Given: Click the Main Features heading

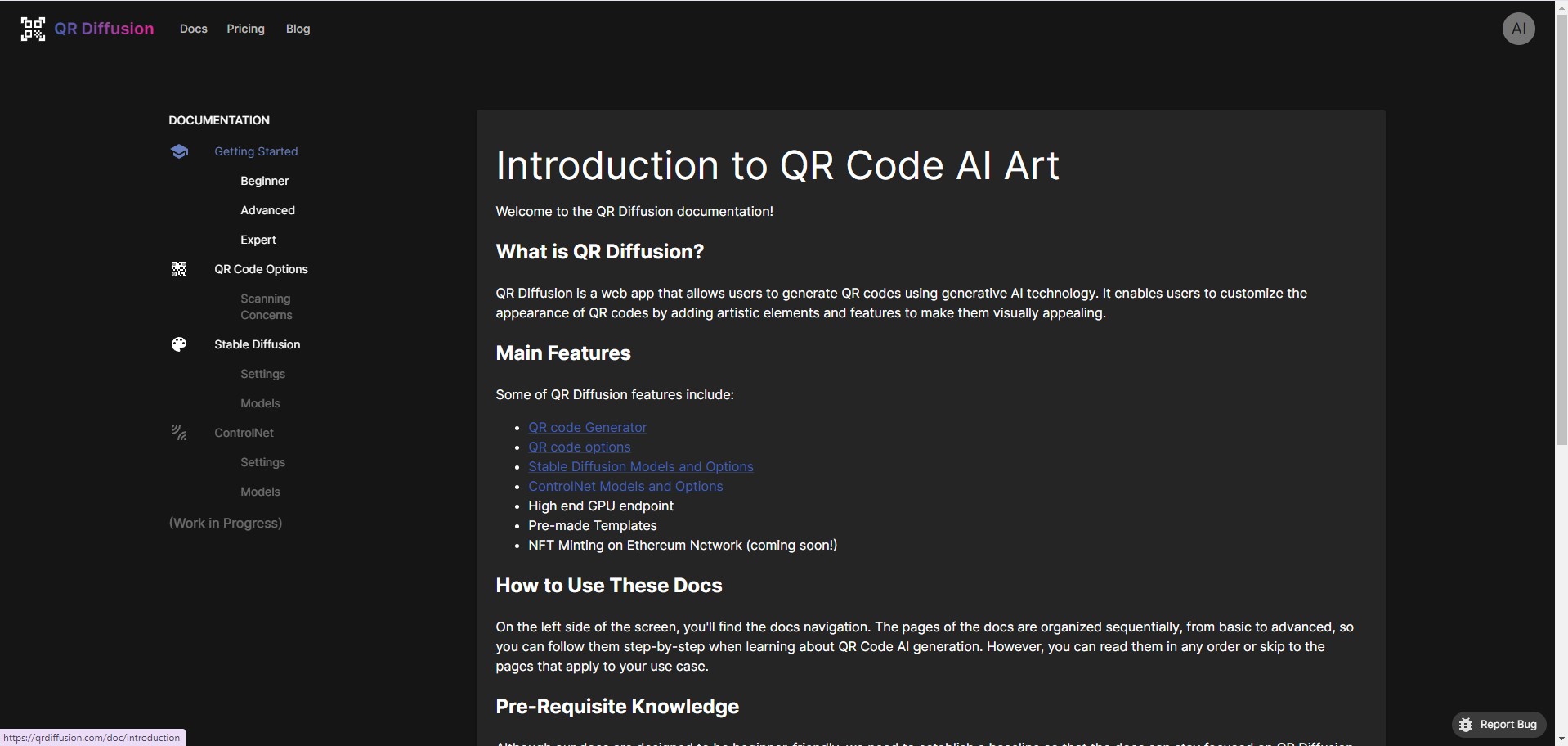Looking at the screenshot, I should [x=563, y=353].
